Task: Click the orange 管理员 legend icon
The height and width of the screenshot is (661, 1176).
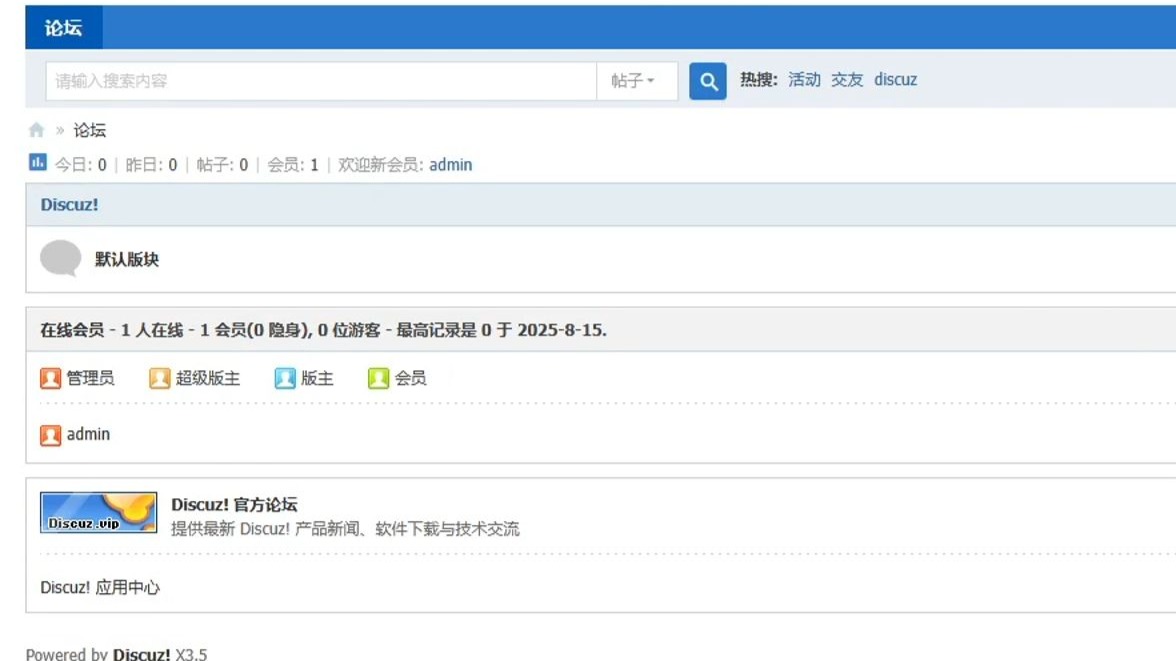Action: (x=50, y=378)
